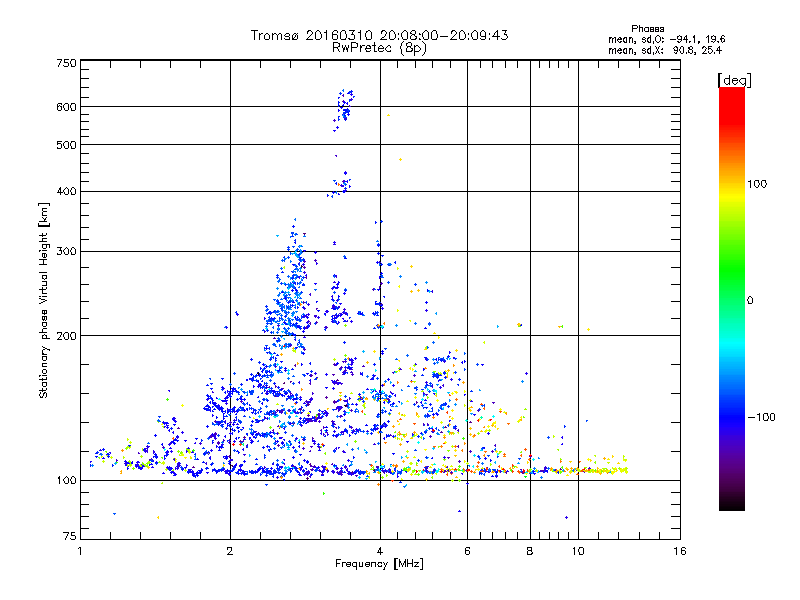
Task: Click the x-axis tick label '4'
Action: click(380, 551)
